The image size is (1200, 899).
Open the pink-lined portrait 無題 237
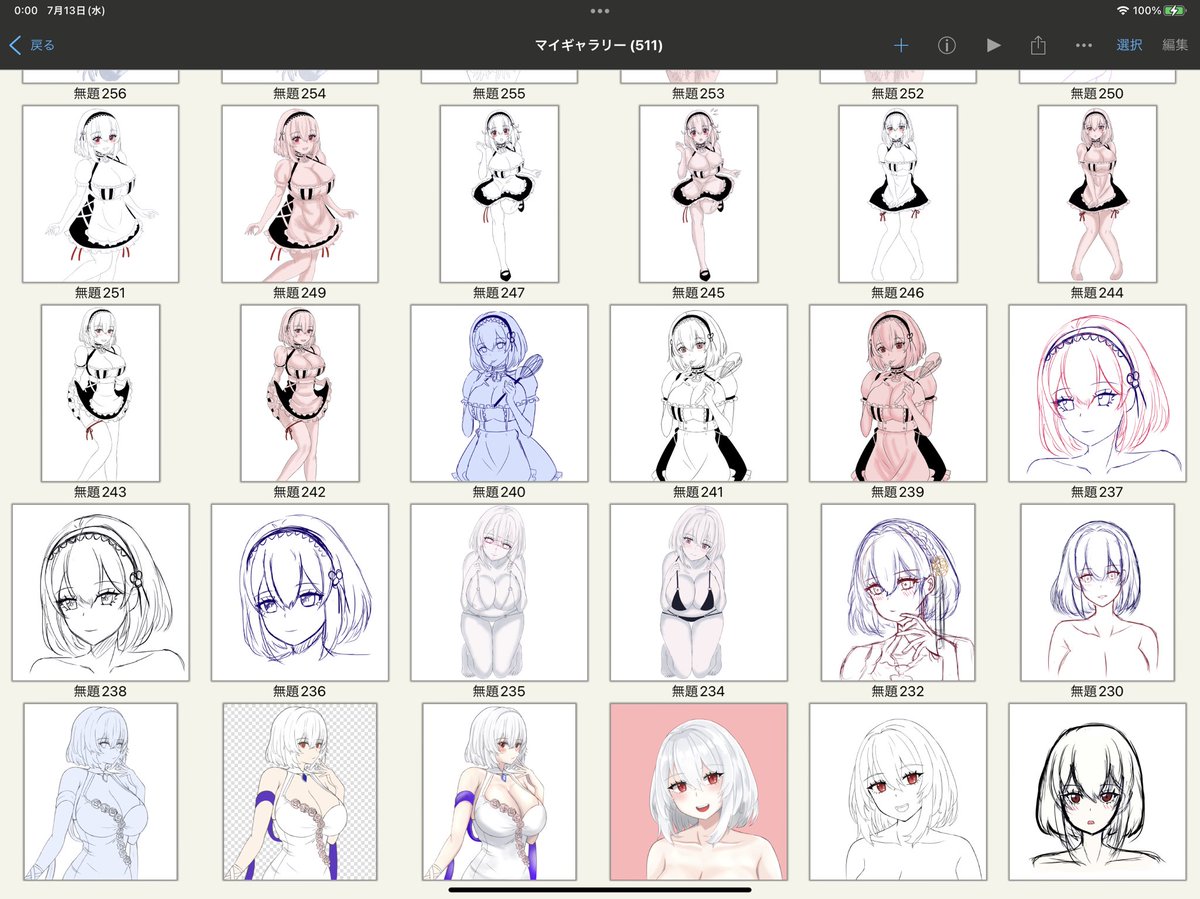[1097, 392]
